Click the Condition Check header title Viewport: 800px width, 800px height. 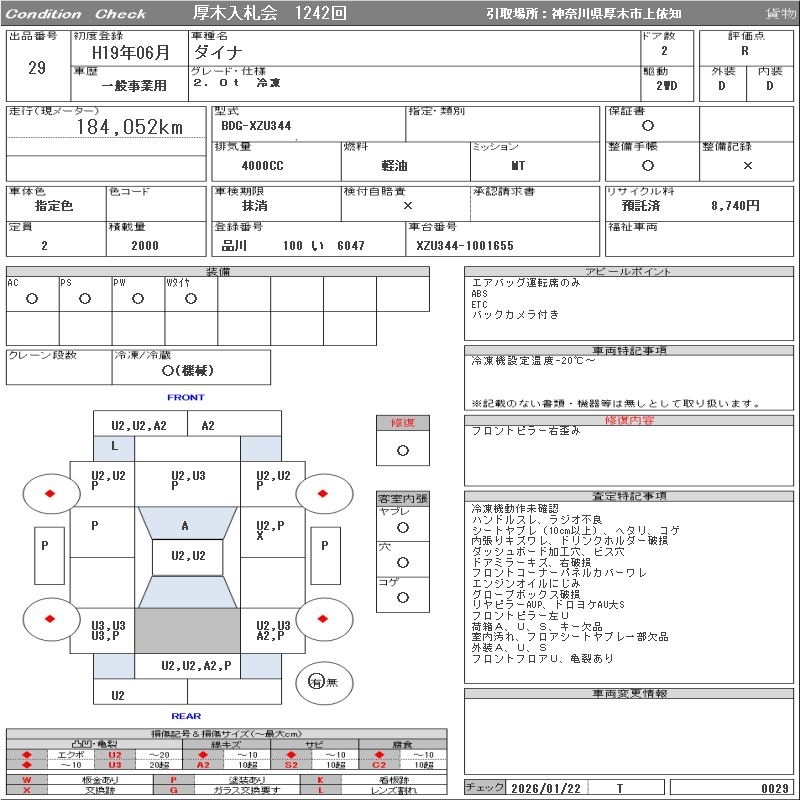coord(76,14)
